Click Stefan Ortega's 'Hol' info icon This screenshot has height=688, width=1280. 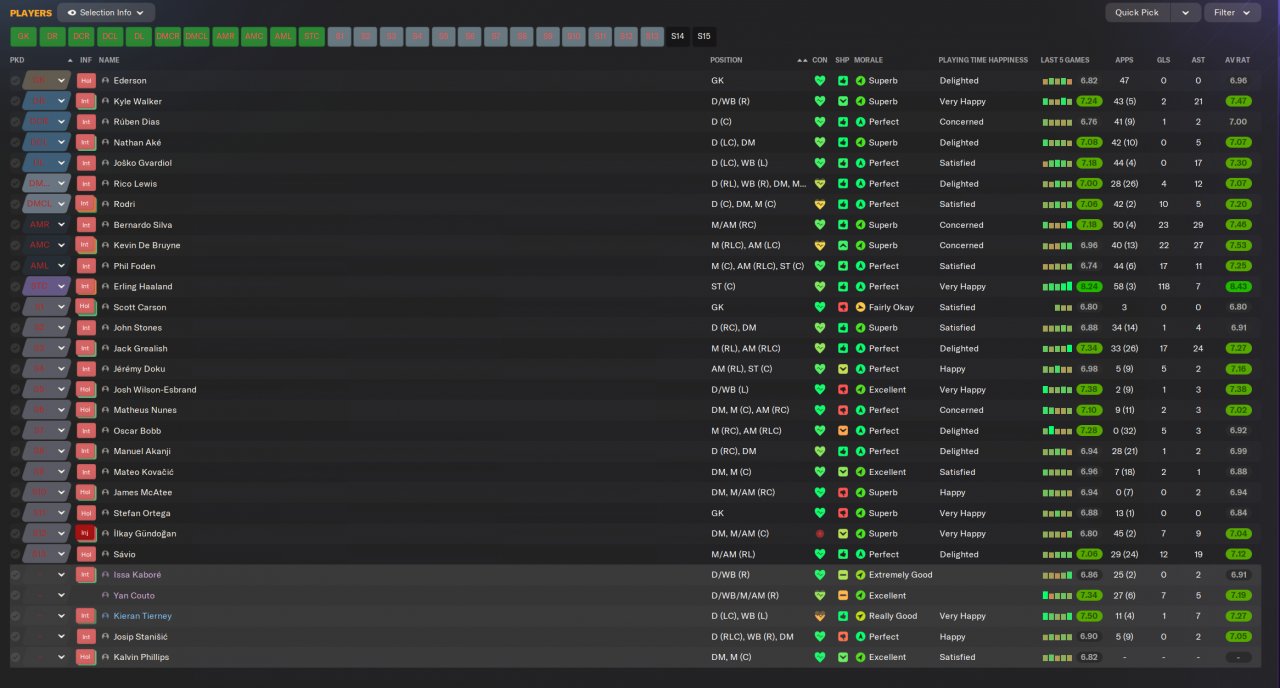coord(86,513)
